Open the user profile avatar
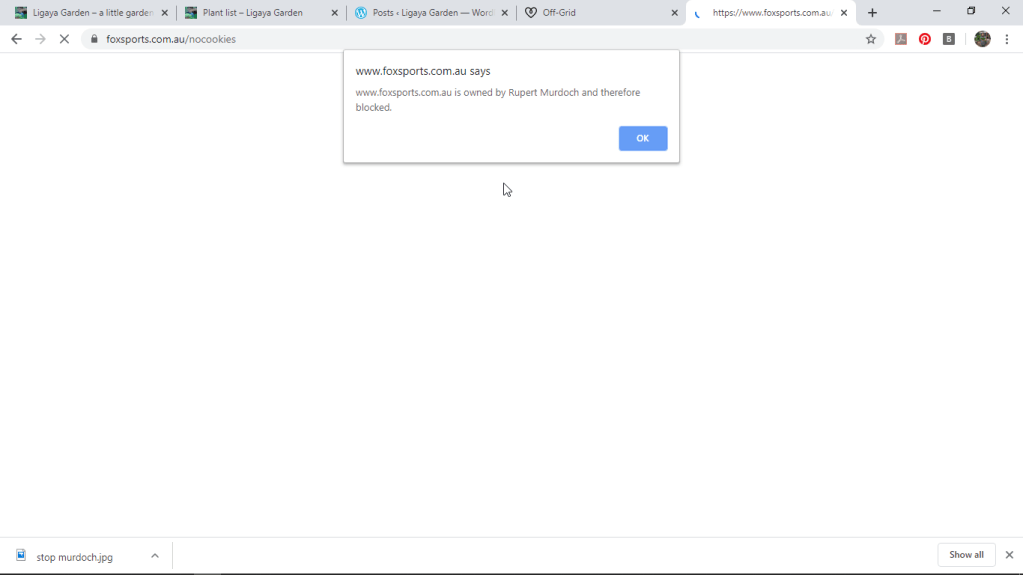The height and width of the screenshot is (575, 1023). (982, 39)
